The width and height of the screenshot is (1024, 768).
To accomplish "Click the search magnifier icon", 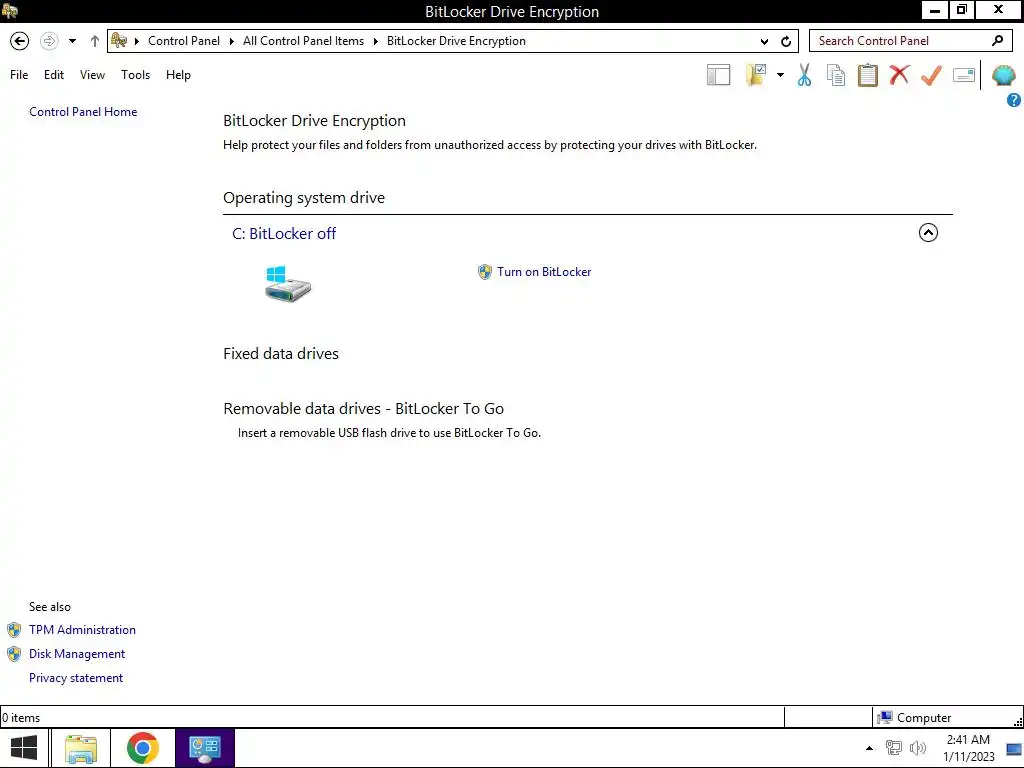I will click(x=997, y=40).
